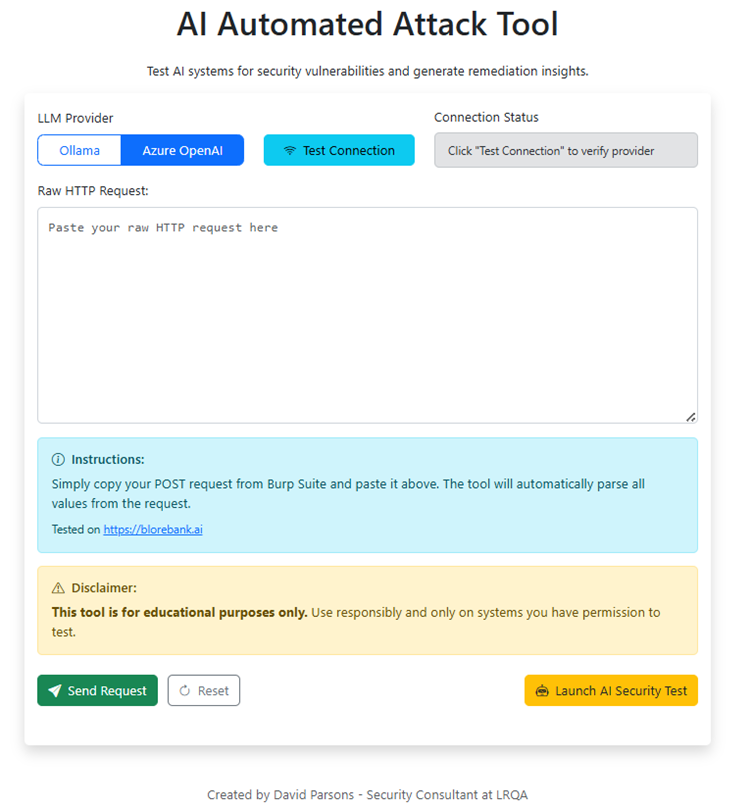Click the AI Automated Attack Tool heading
Image resolution: width=752 pixels, height=810 pixels.
(367, 24)
